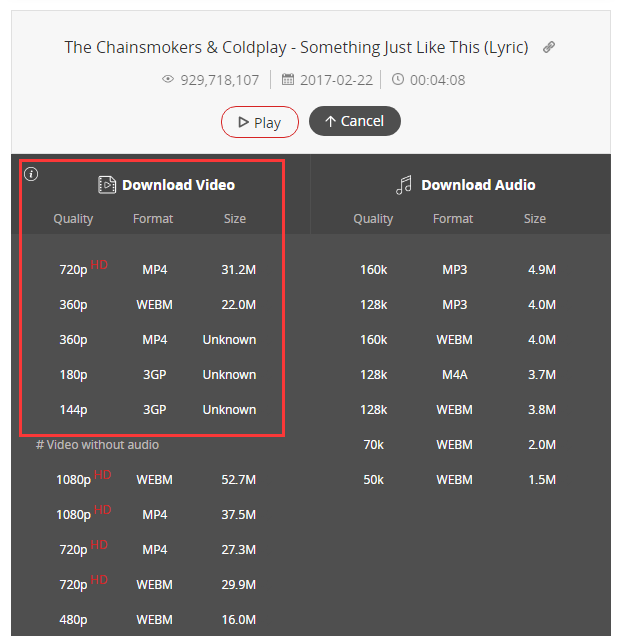
Task: Download the 128k M4A 3.7M audio
Action: (458, 374)
